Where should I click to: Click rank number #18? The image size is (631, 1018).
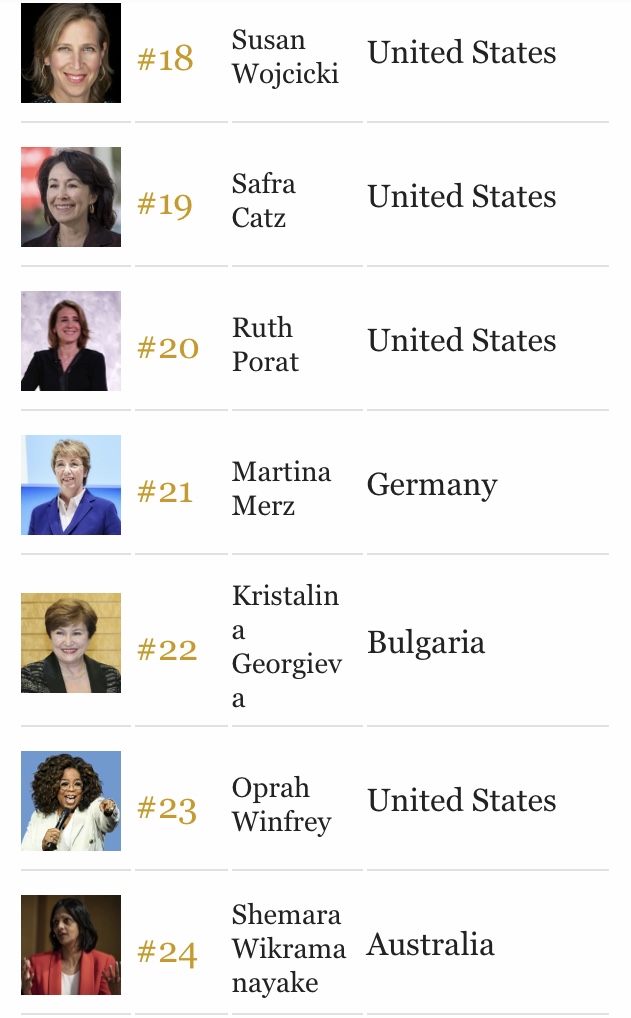click(166, 59)
